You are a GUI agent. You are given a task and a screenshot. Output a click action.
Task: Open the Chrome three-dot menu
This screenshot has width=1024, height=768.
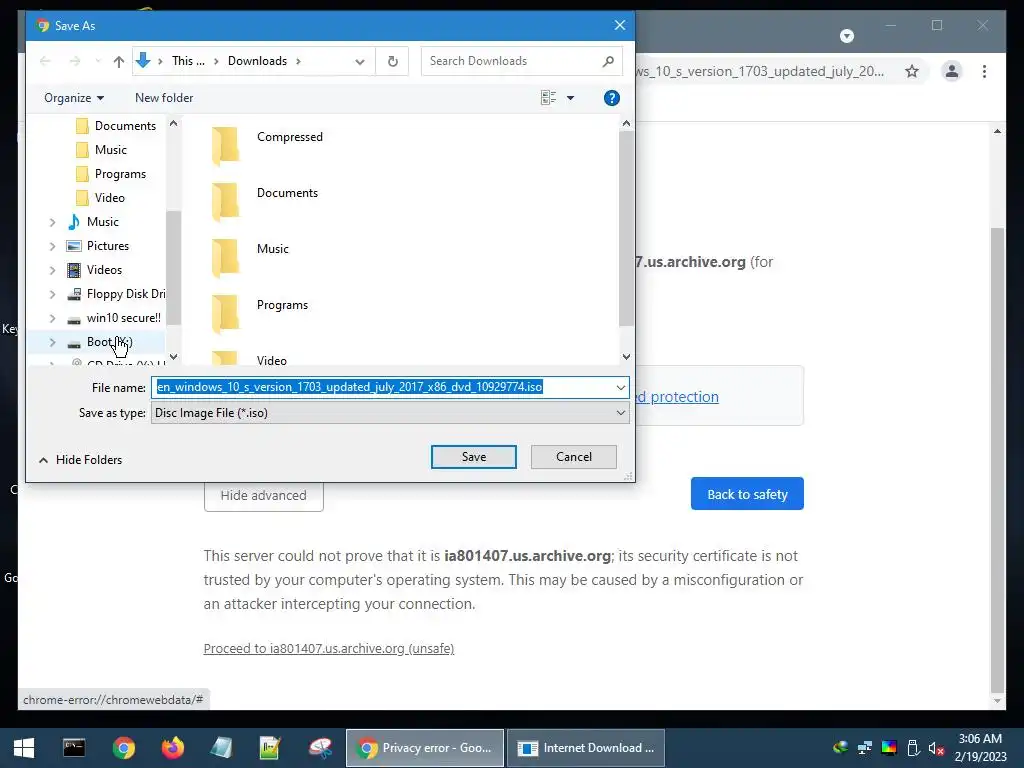[x=984, y=71]
